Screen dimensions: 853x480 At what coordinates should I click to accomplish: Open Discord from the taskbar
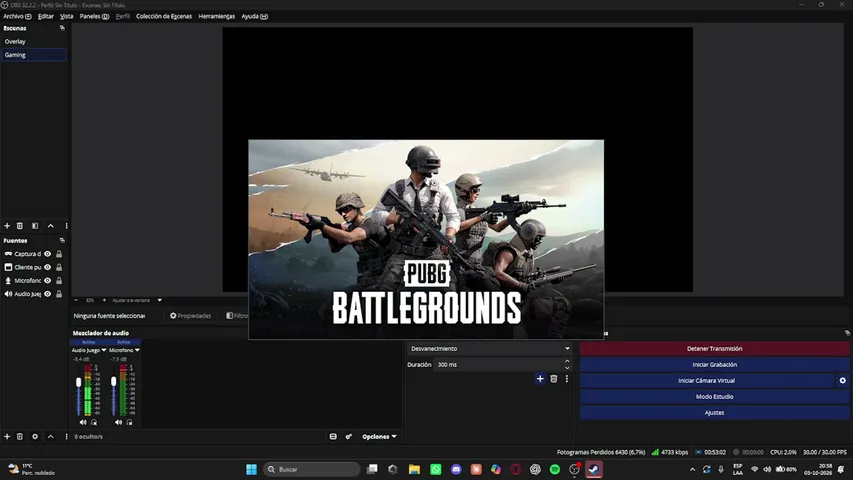tap(456, 469)
